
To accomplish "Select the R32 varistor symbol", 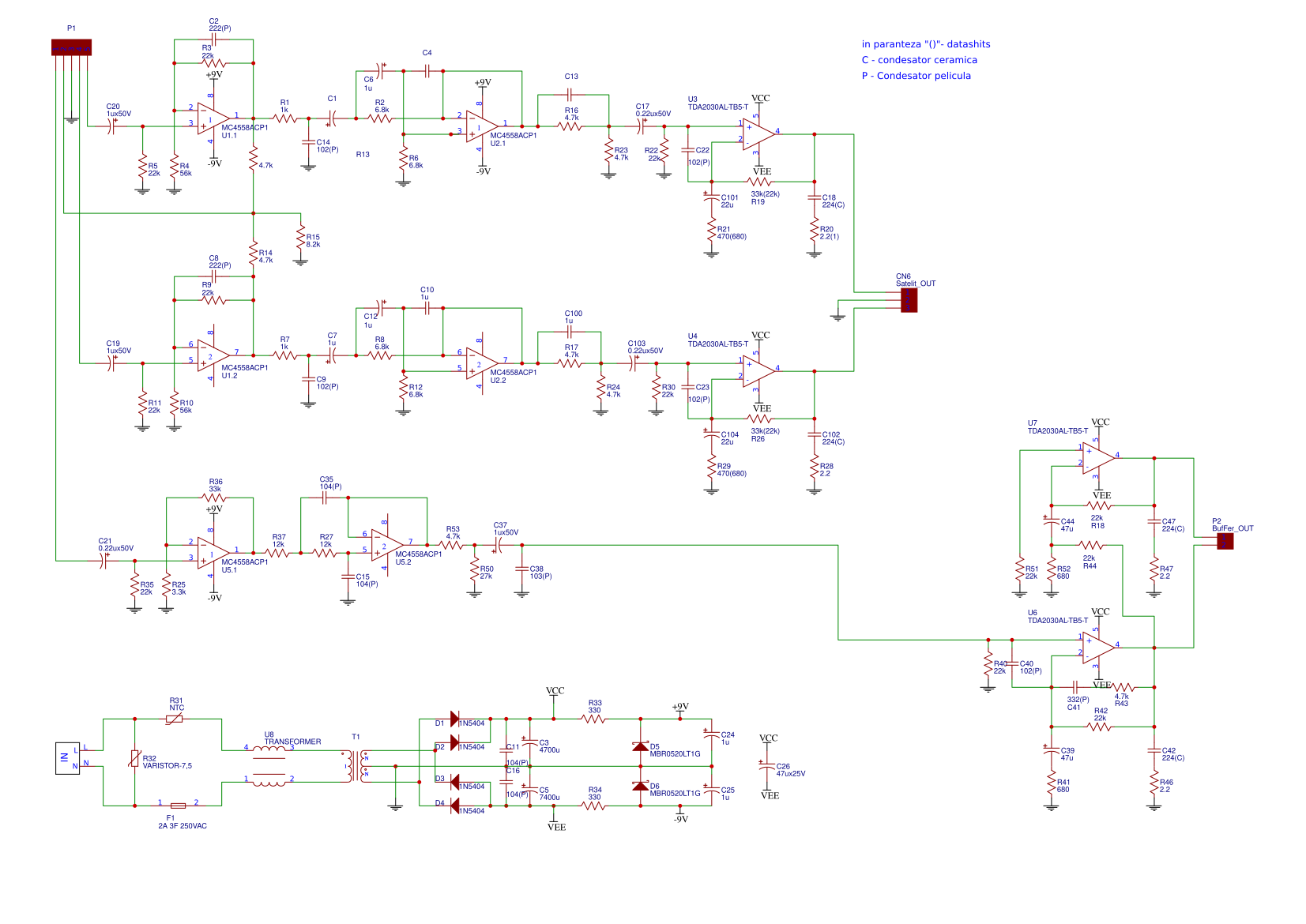I will pos(134,759).
